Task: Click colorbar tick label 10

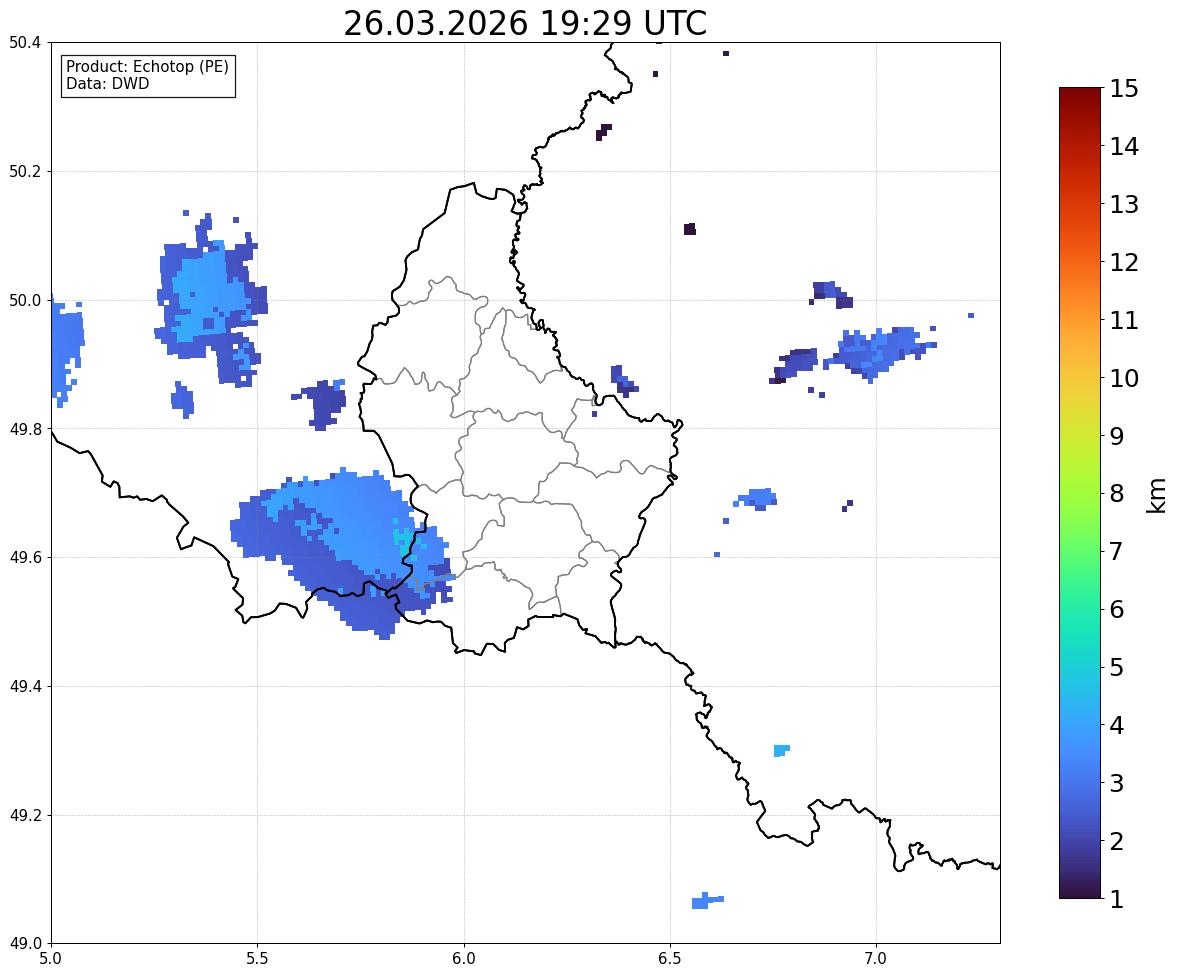Action: click(x=1124, y=378)
